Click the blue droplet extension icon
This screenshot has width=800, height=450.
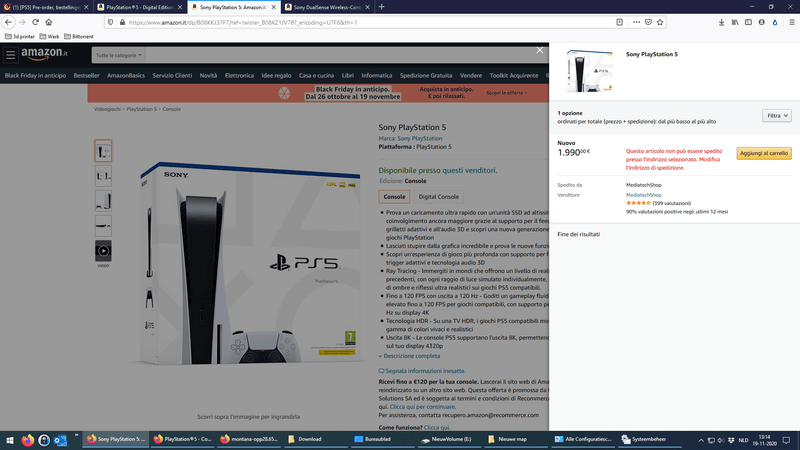click(774, 22)
